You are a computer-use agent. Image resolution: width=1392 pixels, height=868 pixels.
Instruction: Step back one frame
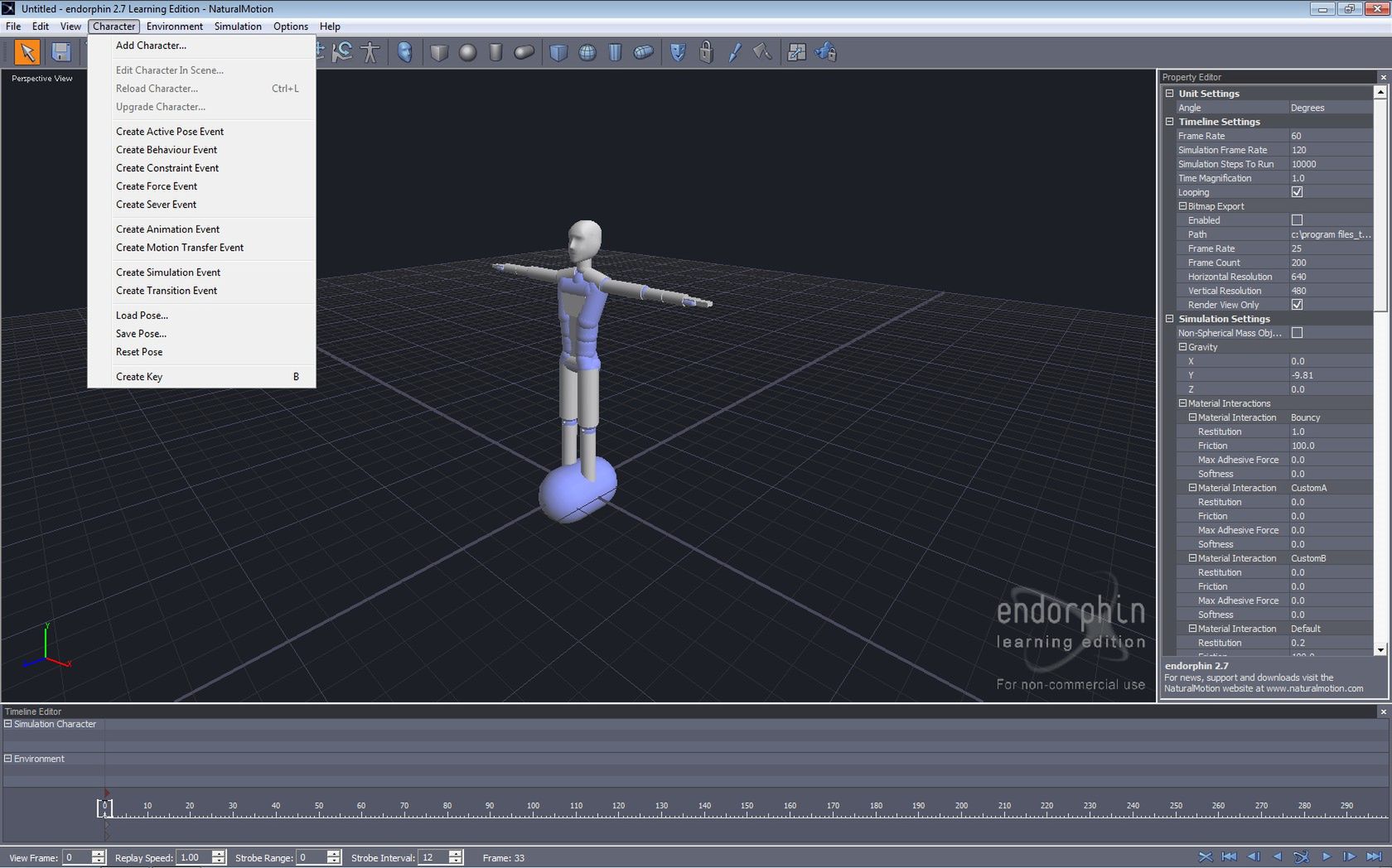click(x=1254, y=856)
